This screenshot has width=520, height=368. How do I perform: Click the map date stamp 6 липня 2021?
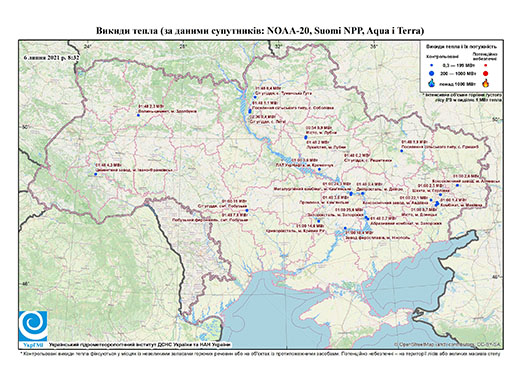point(51,57)
